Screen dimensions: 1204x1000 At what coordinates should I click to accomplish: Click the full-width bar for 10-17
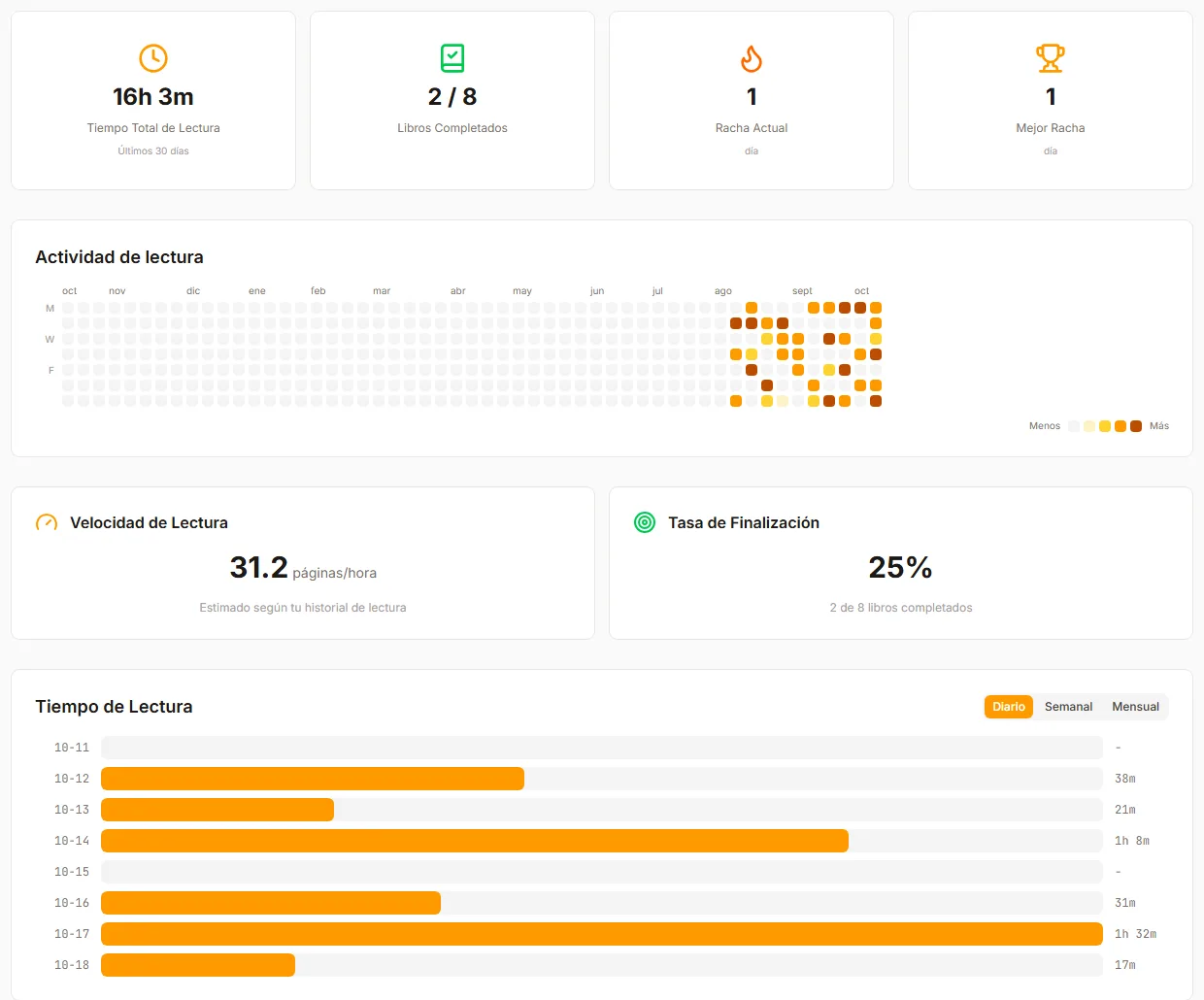(x=602, y=934)
